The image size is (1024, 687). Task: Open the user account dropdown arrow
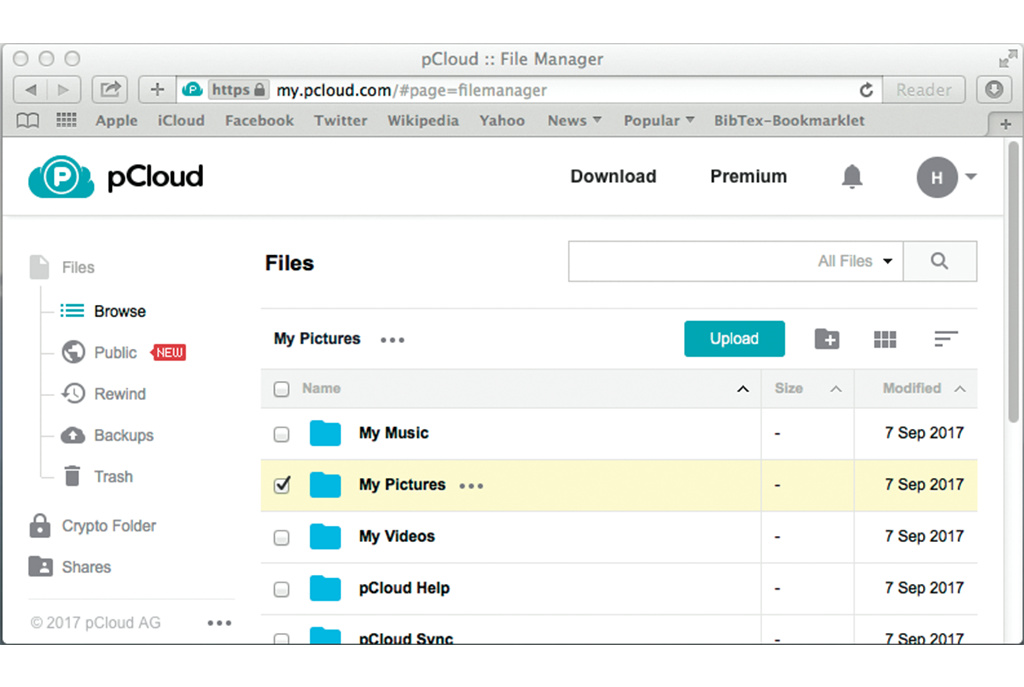pyautogui.click(x=971, y=177)
